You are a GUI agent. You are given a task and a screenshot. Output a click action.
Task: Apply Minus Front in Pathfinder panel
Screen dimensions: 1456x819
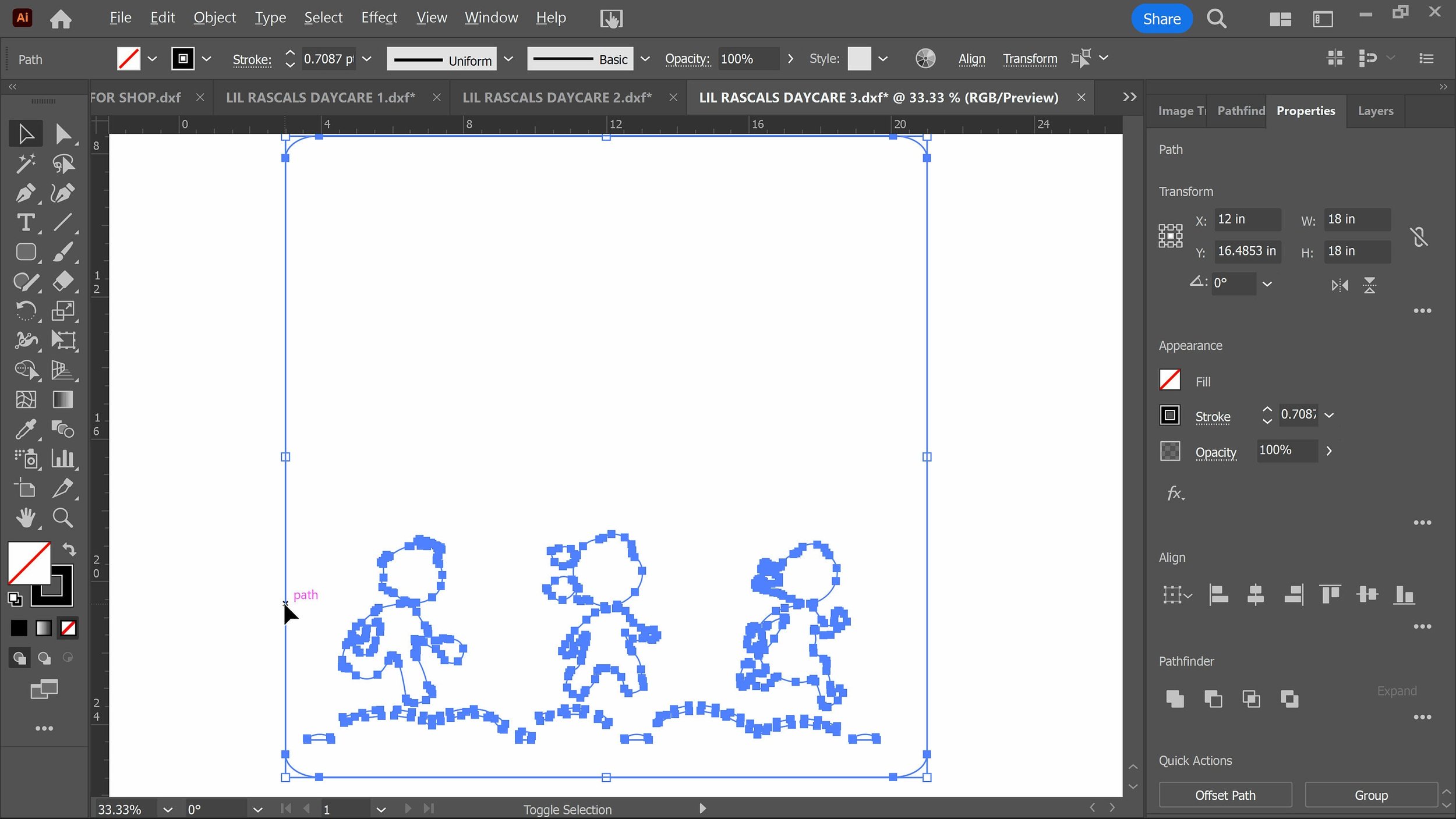tap(1213, 699)
